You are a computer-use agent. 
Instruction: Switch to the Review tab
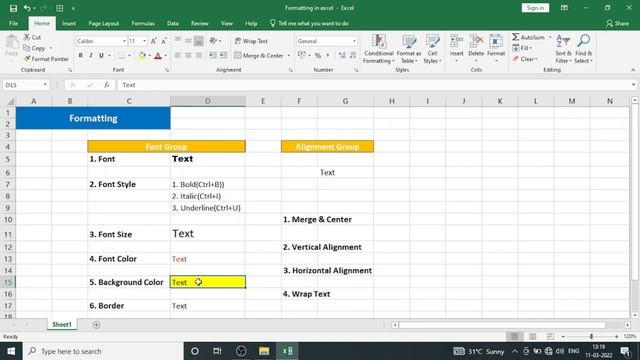(200, 24)
